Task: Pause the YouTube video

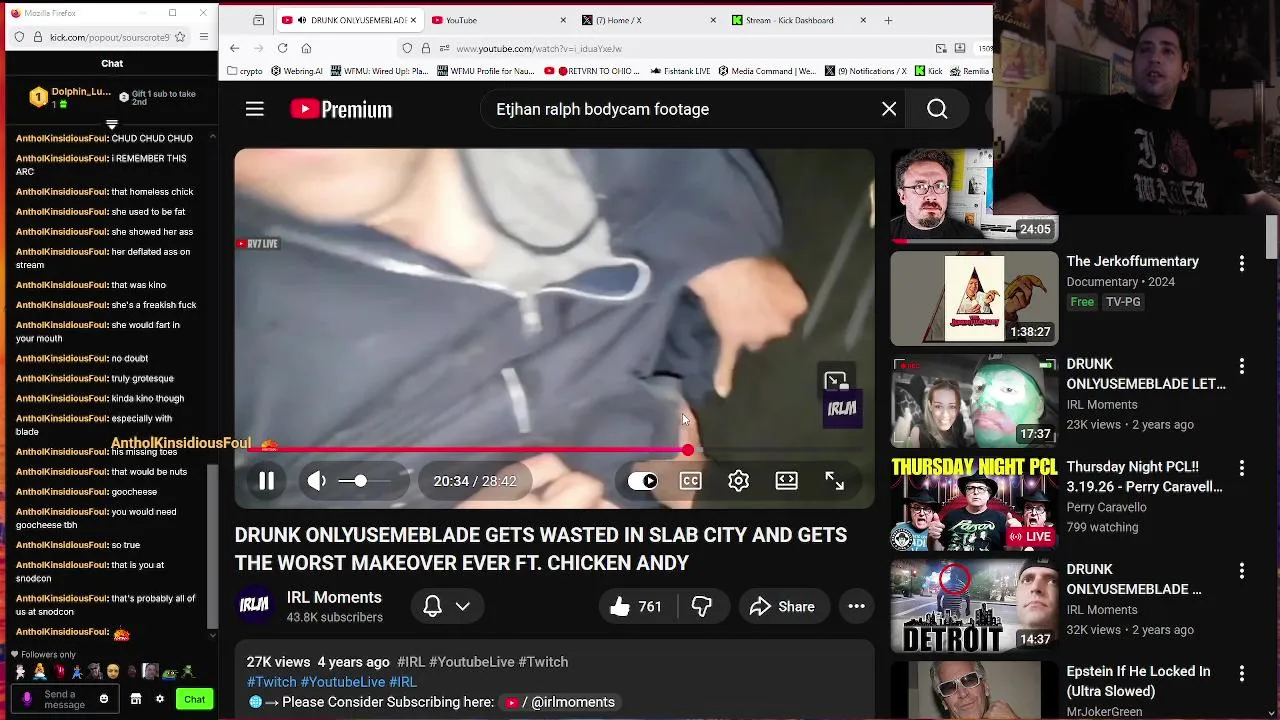Action: pyautogui.click(x=266, y=481)
